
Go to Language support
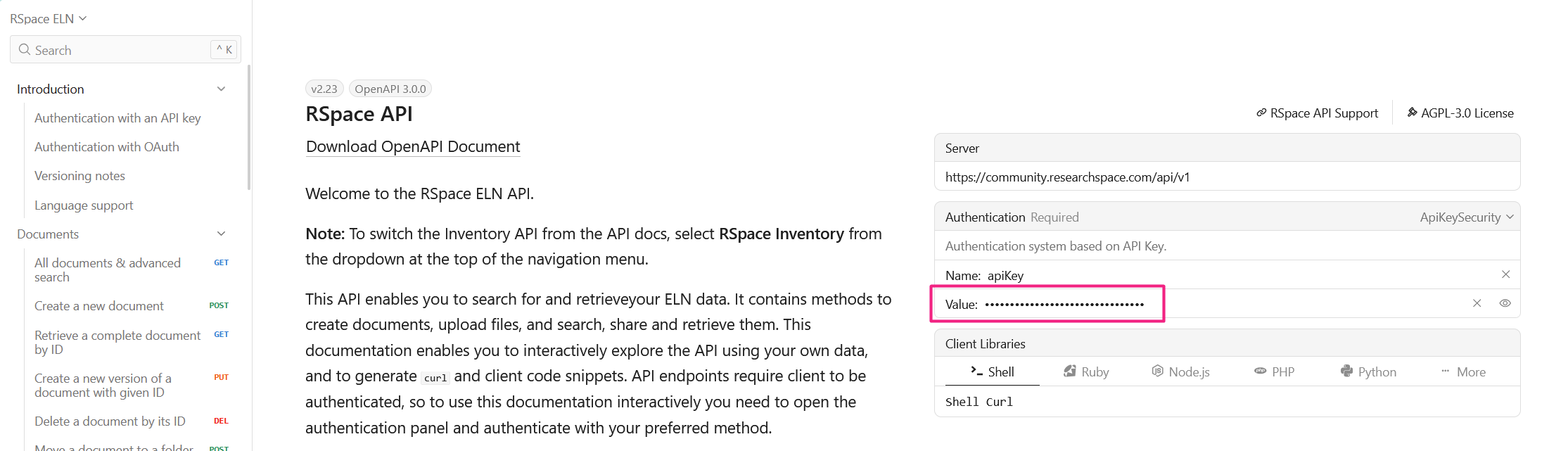(84, 205)
